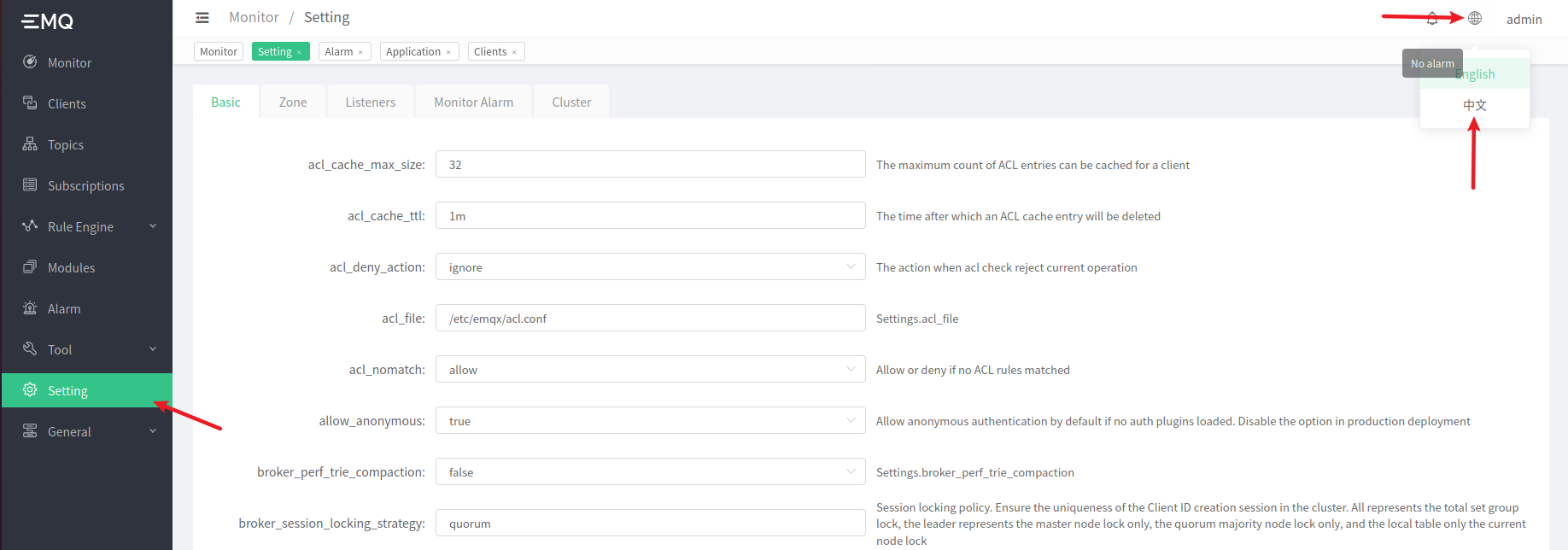Open the language globe icon
The height and width of the screenshot is (550, 1568).
click(1475, 18)
